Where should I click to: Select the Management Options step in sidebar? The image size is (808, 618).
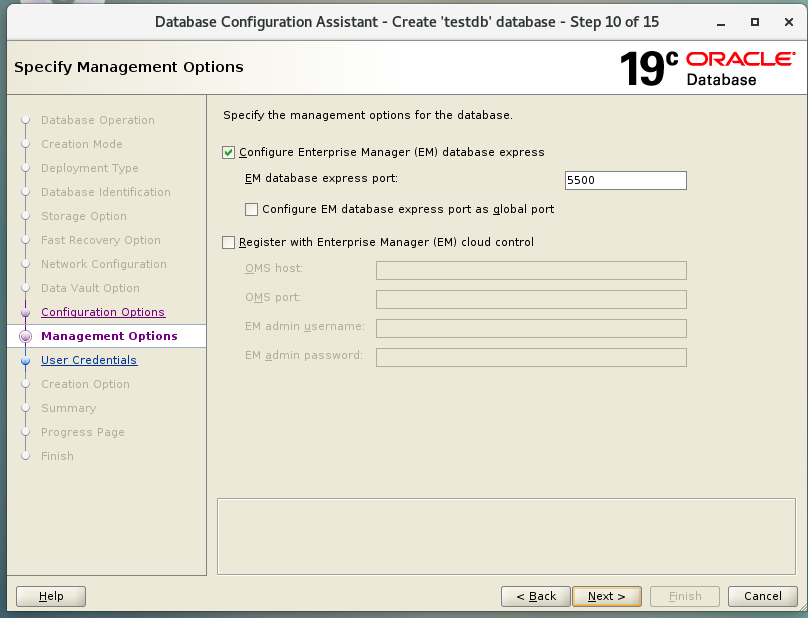click(x=108, y=337)
